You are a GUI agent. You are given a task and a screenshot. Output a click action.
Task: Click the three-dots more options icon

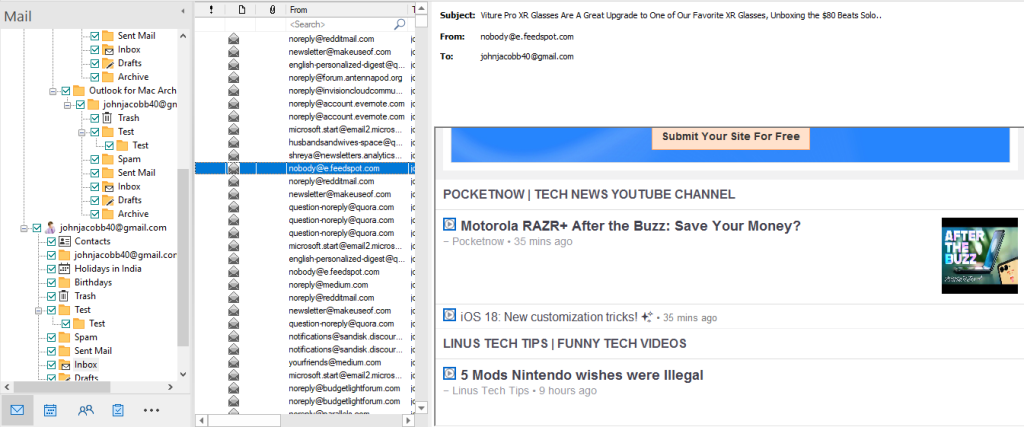(151, 409)
